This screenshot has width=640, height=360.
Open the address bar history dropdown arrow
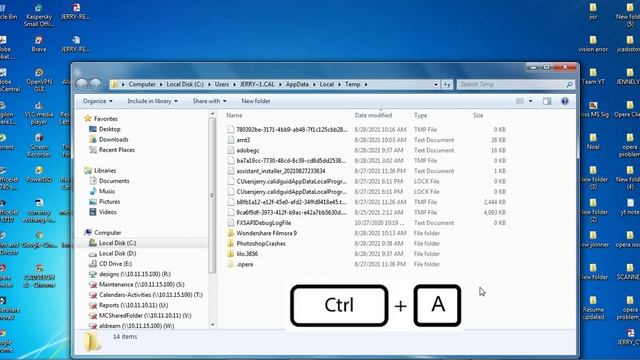(x=436, y=84)
